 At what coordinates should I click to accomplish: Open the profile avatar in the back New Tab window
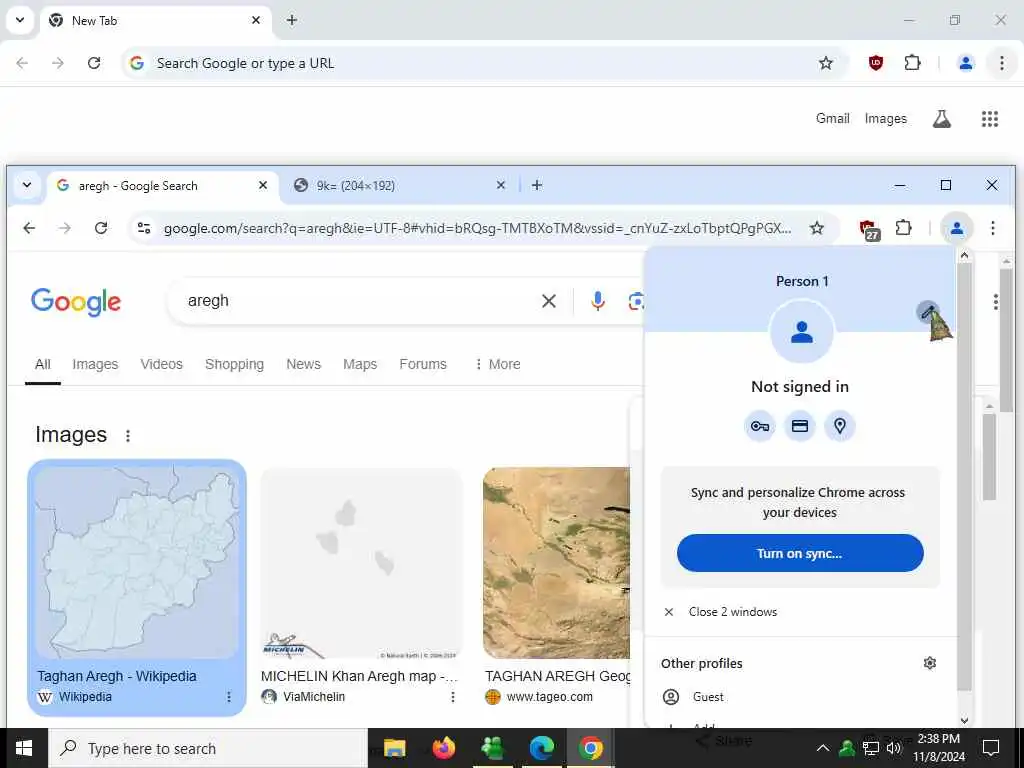pyautogui.click(x=965, y=63)
